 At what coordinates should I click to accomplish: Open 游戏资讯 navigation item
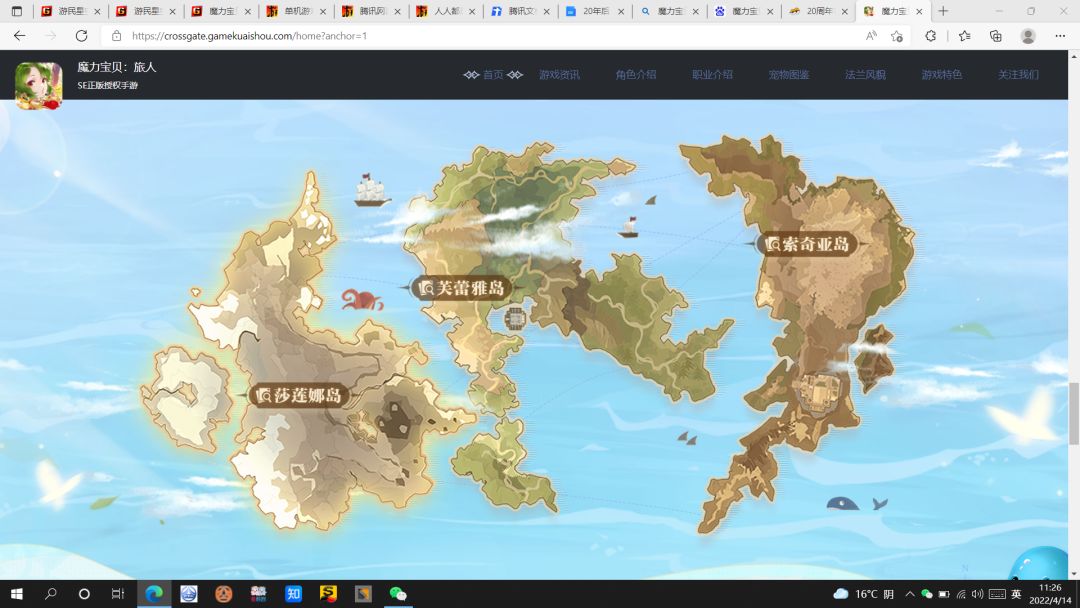559,74
